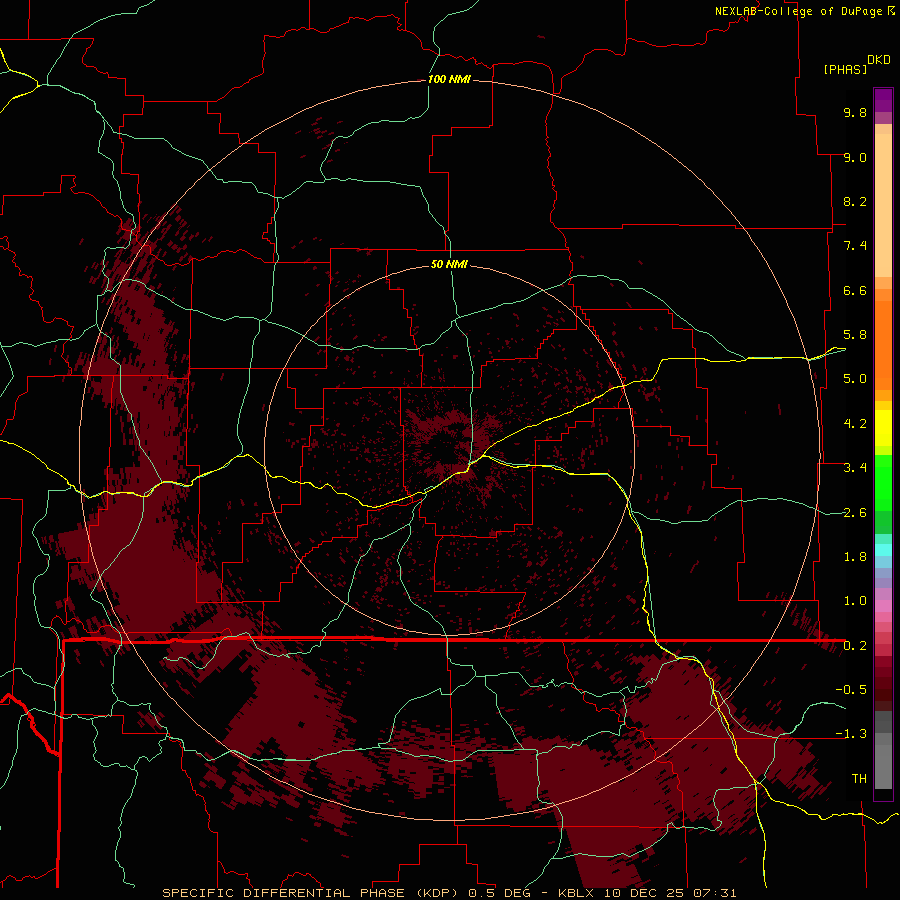The width and height of the screenshot is (900, 900).
Task: Click the 4.2 value on the color scale
Action: (855, 424)
